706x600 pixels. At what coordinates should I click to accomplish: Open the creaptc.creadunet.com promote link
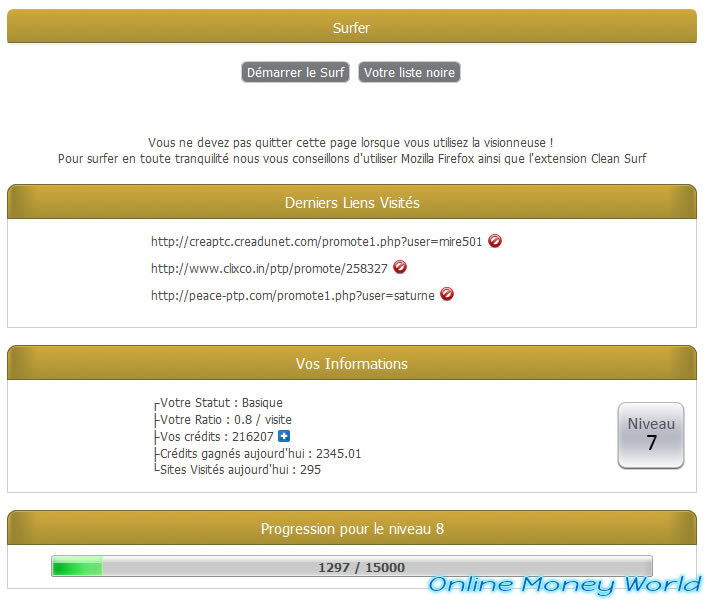pos(316,242)
